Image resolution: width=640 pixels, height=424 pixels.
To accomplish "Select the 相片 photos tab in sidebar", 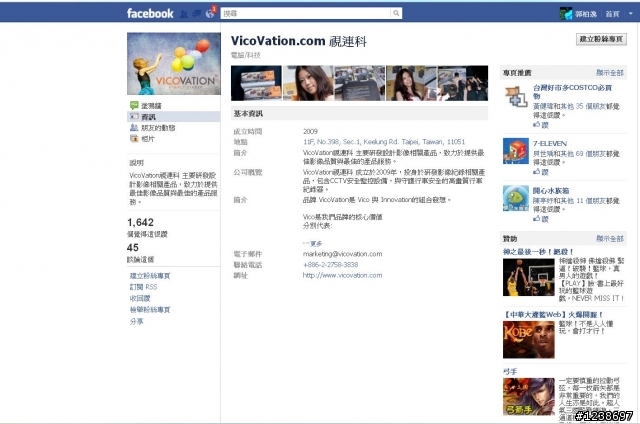I will tap(148, 139).
